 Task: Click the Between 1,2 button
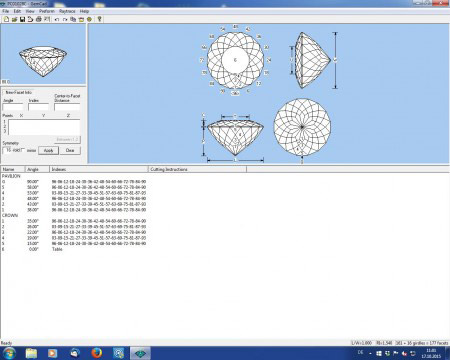click(x=67, y=139)
